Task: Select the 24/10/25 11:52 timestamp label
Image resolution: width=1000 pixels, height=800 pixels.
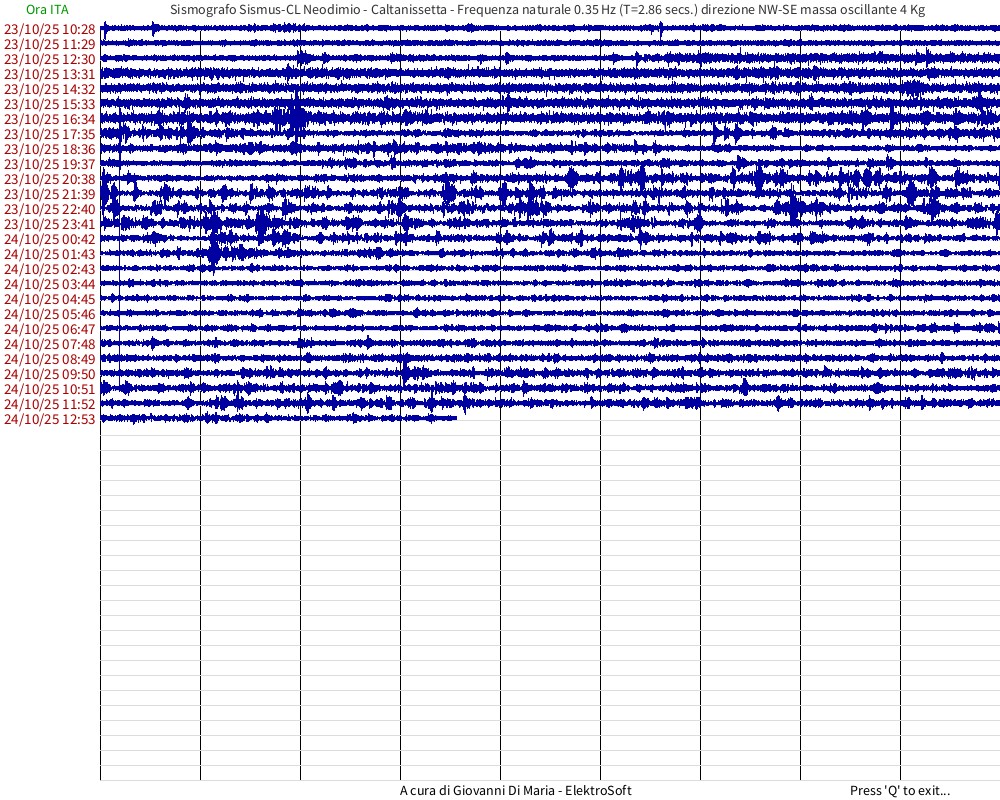Action: (50, 404)
